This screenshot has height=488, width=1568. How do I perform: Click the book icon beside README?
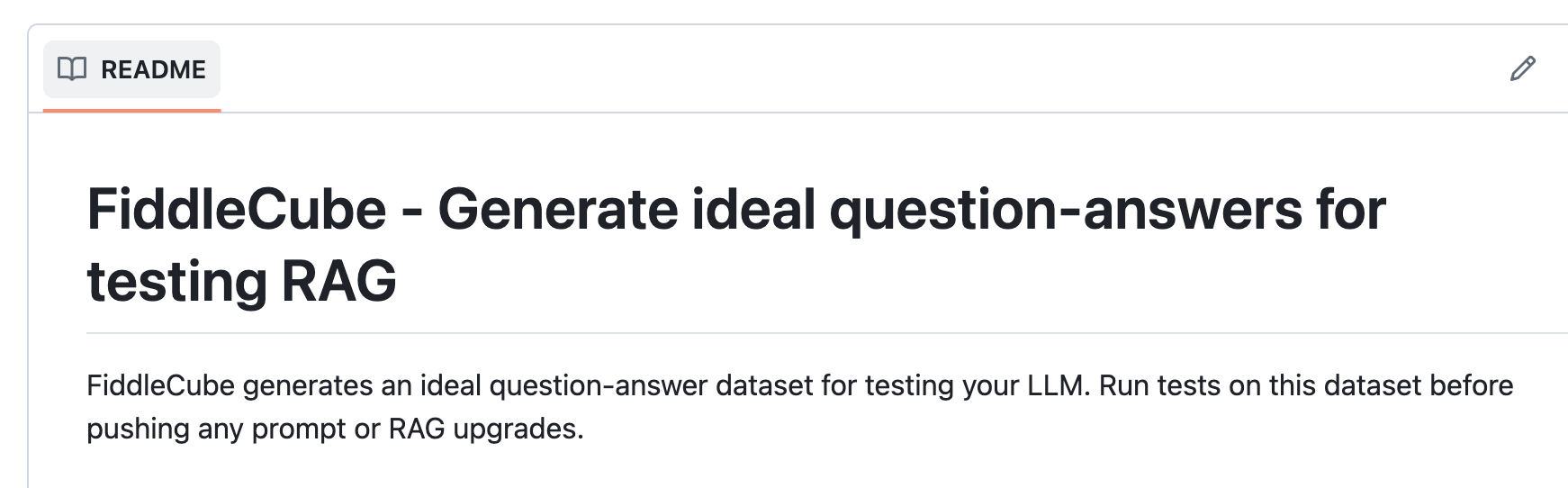click(72, 69)
